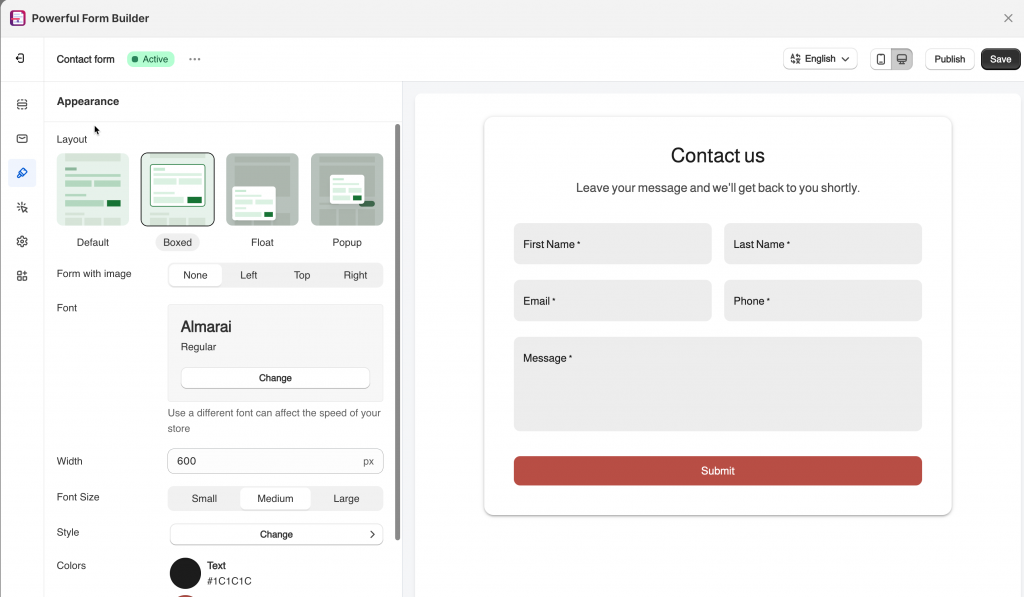Open the three-dot more options menu
The height and width of the screenshot is (597, 1024).
[x=195, y=59]
